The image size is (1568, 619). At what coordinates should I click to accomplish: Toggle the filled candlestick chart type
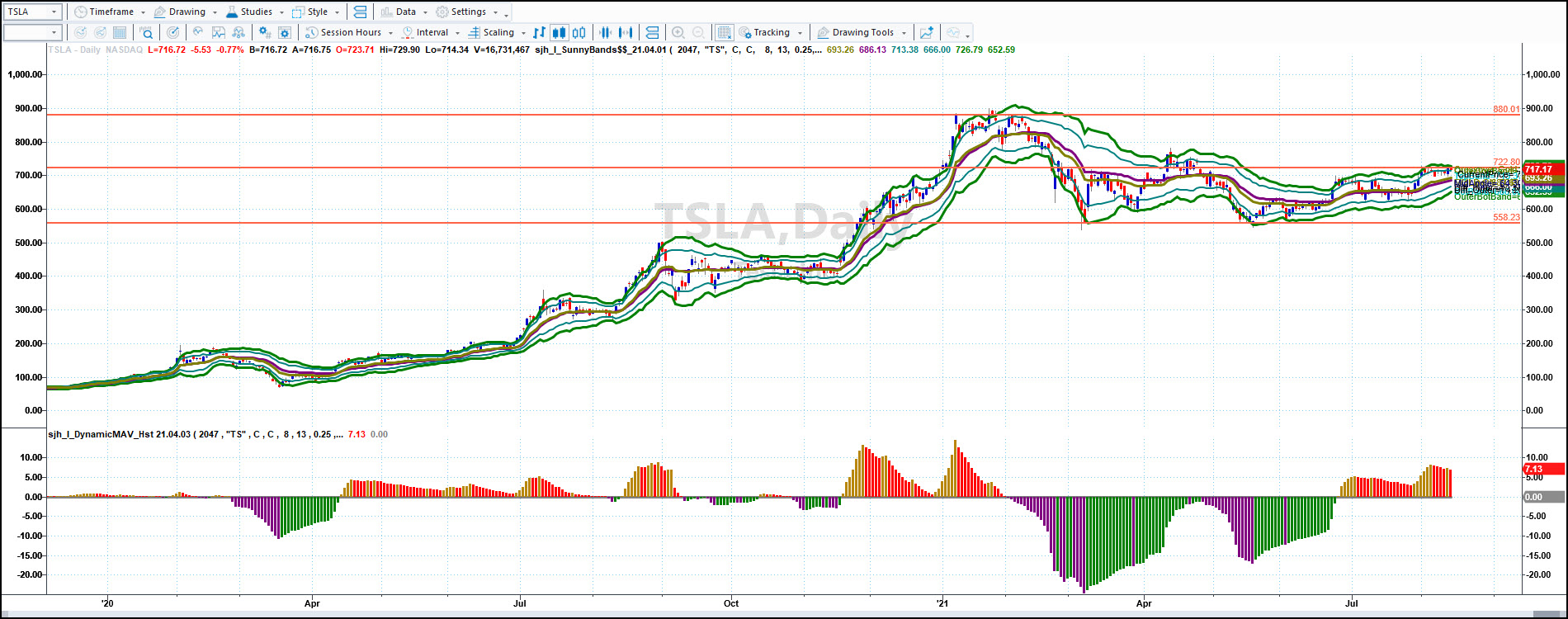coord(559,33)
